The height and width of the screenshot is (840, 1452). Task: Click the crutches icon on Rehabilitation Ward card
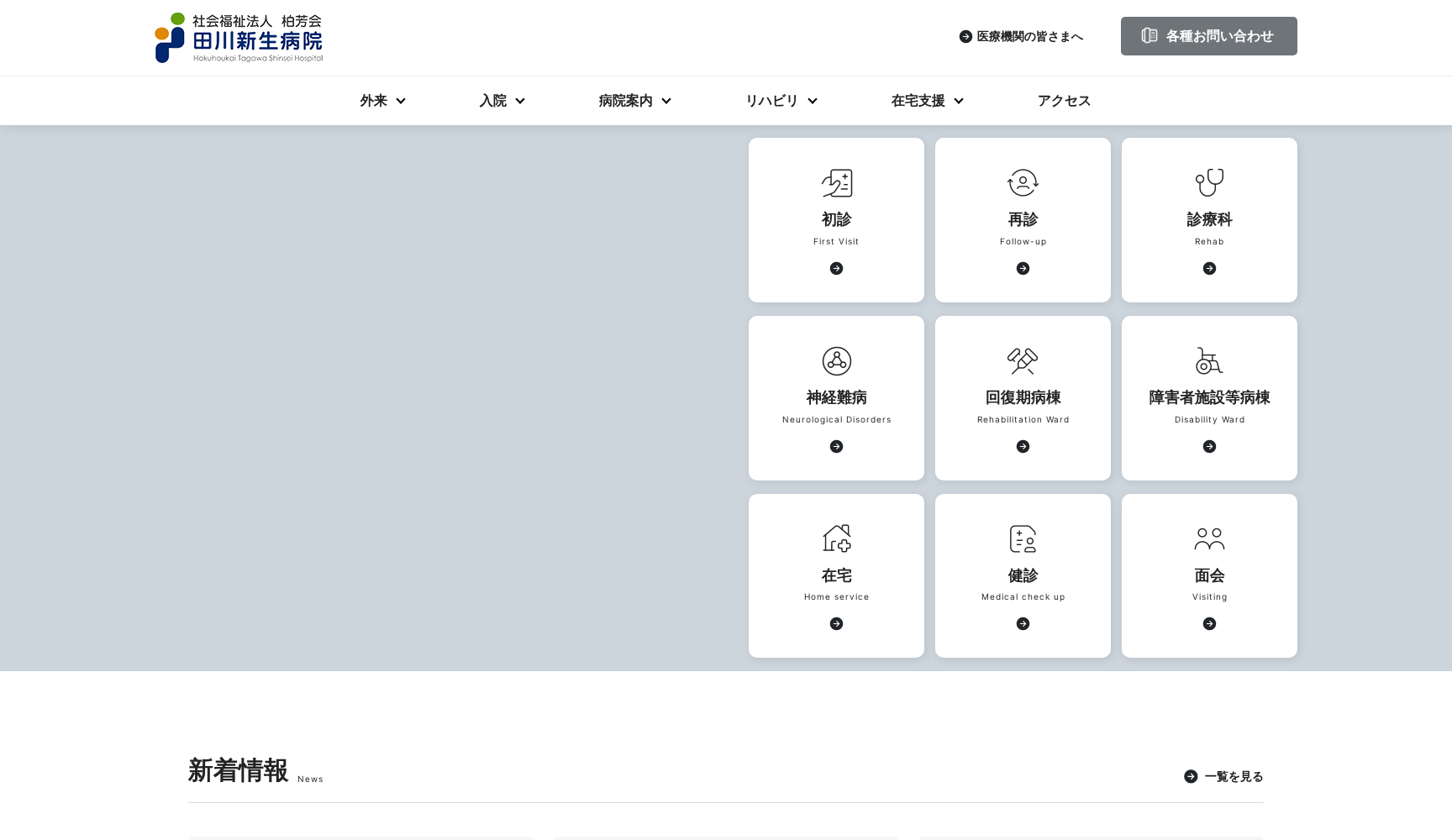coord(1023,361)
